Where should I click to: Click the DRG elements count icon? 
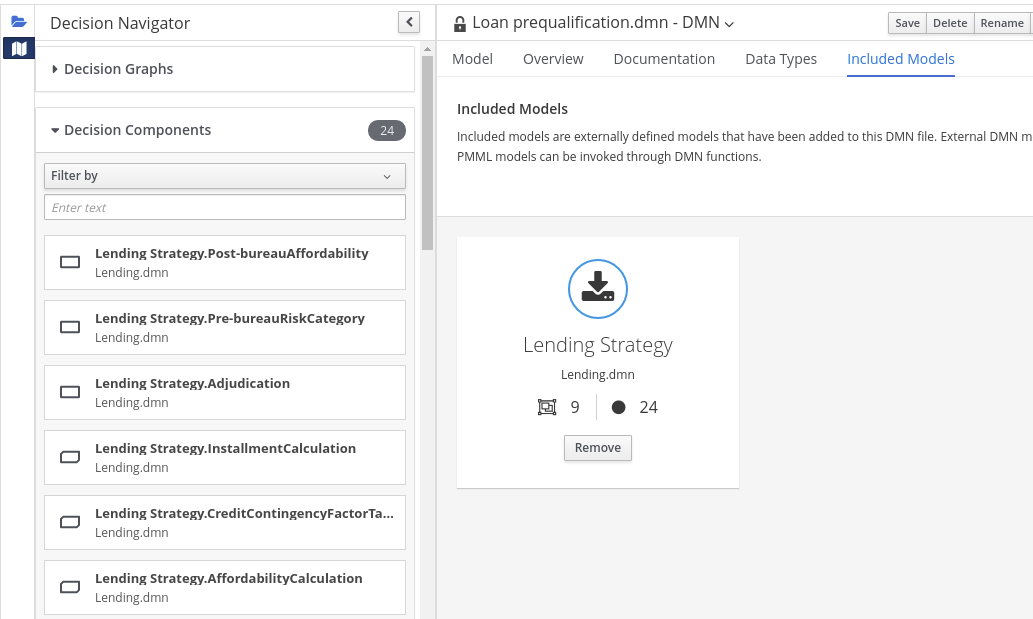(x=546, y=407)
